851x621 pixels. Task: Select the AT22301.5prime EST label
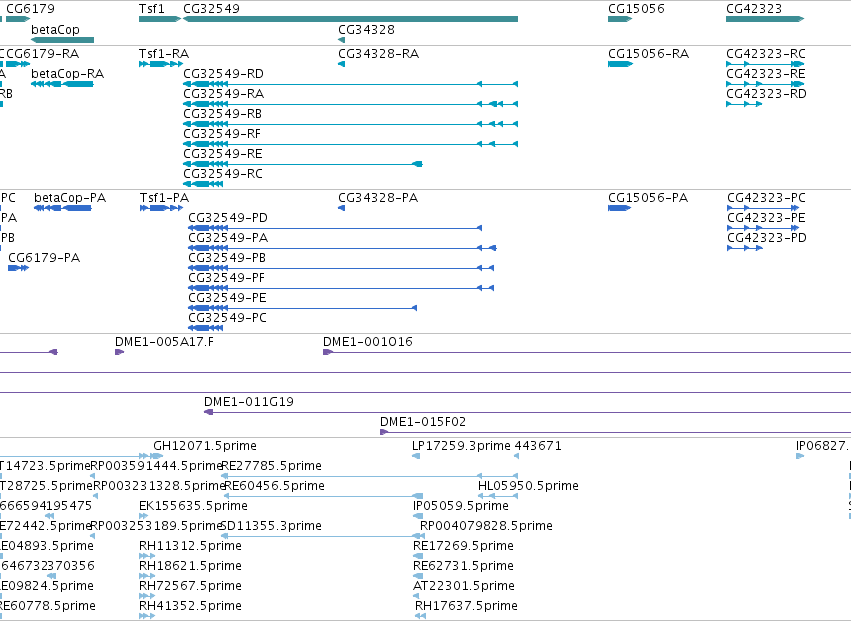(463, 587)
